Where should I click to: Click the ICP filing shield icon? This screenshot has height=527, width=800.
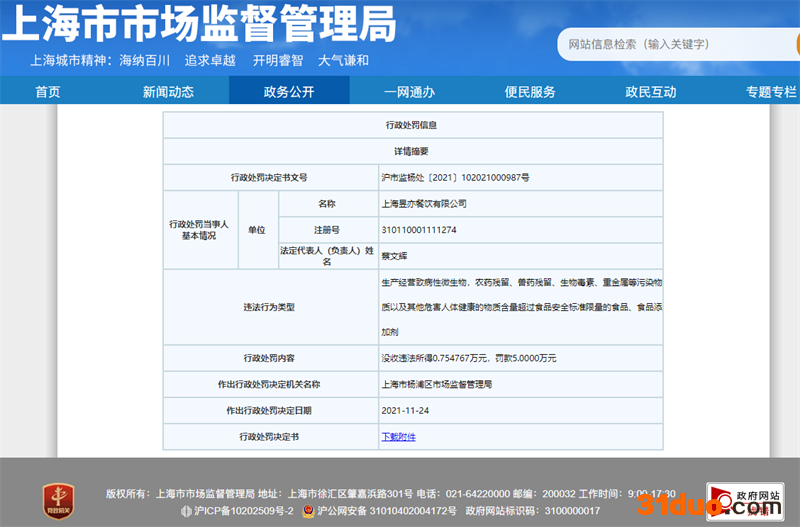(184, 511)
